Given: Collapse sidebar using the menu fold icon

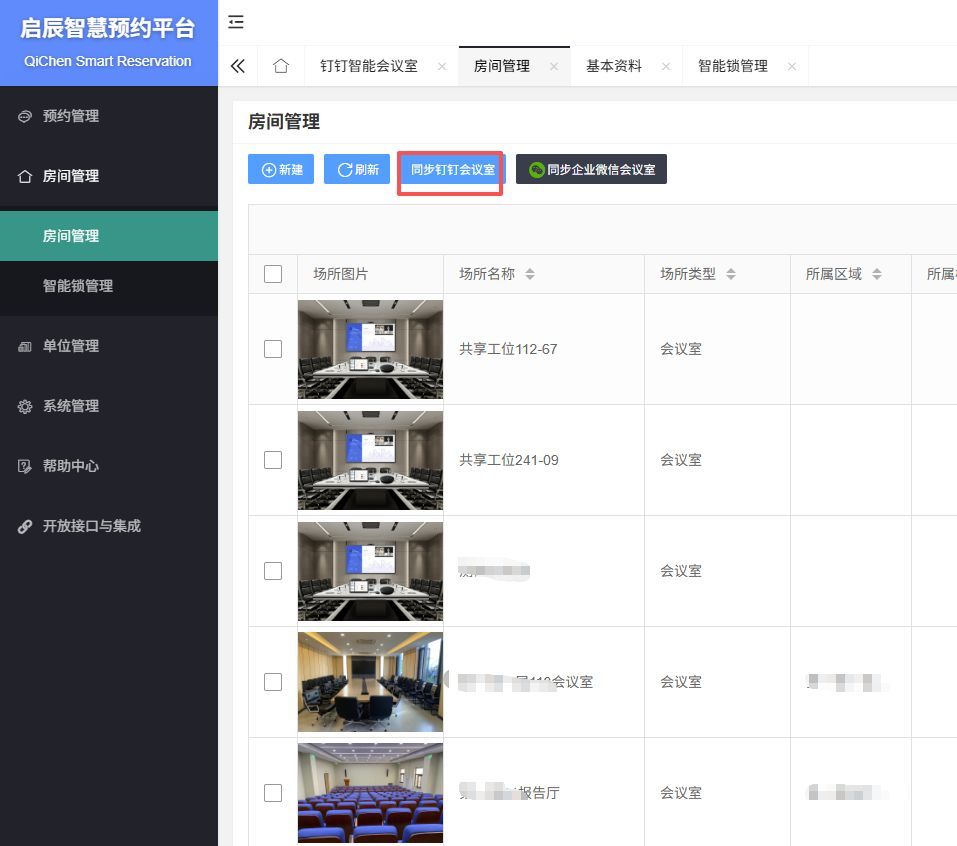Looking at the screenshot, I should click(x=236, y=22).
